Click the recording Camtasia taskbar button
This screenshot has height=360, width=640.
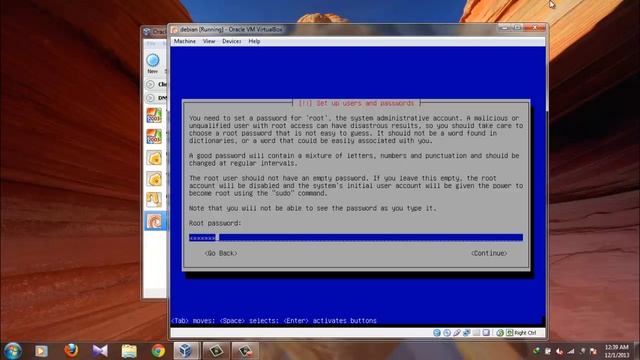click(245, 351)
